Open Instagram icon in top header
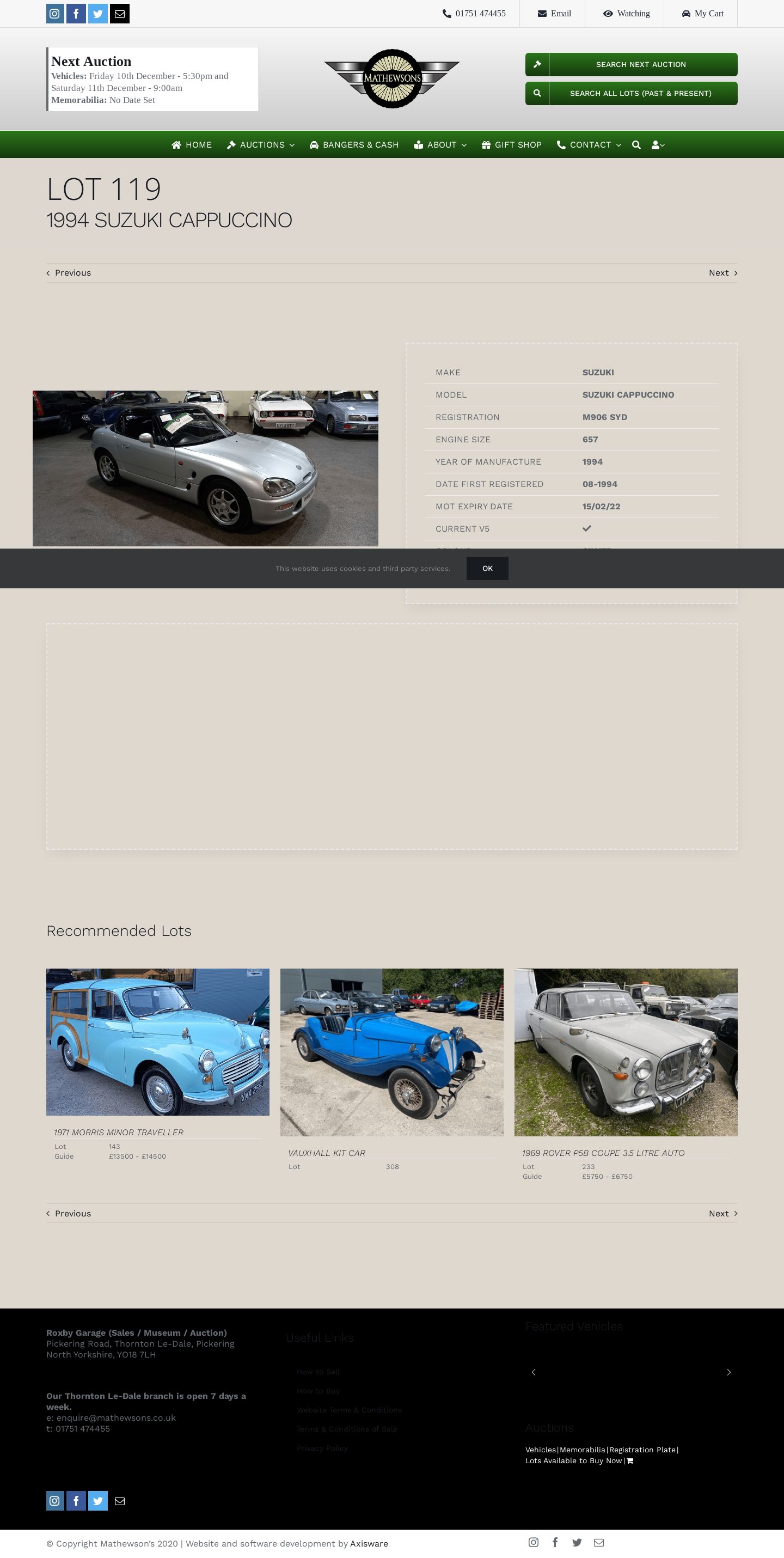 (x=55, y=13)
